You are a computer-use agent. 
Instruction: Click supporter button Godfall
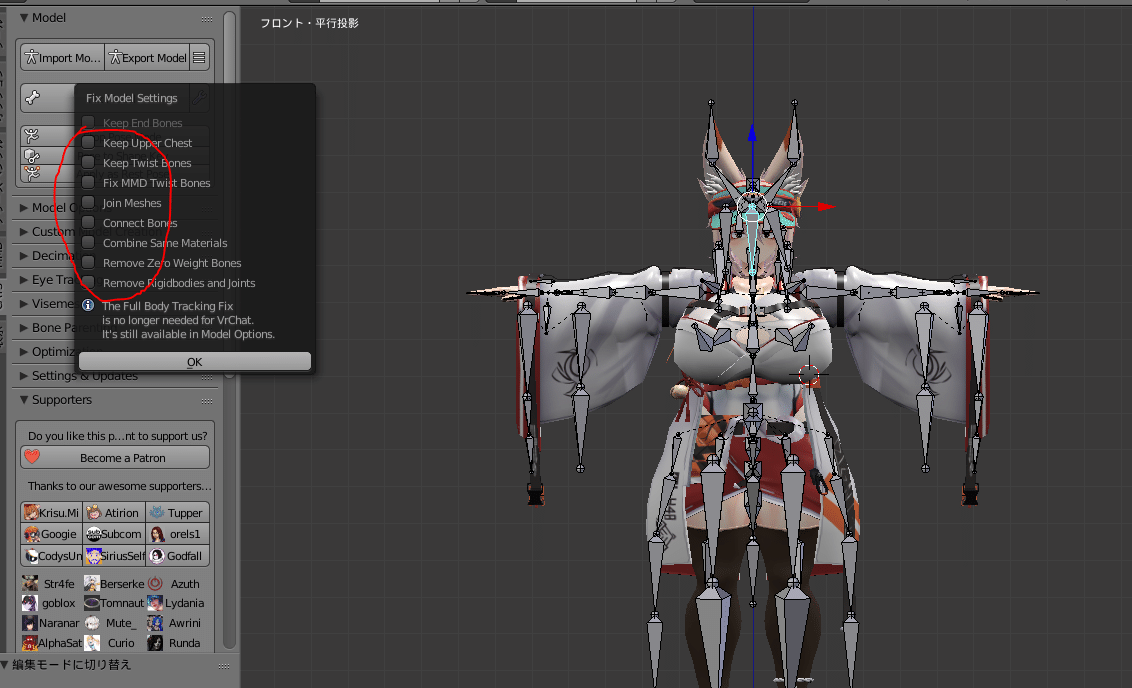coord(178,556)
